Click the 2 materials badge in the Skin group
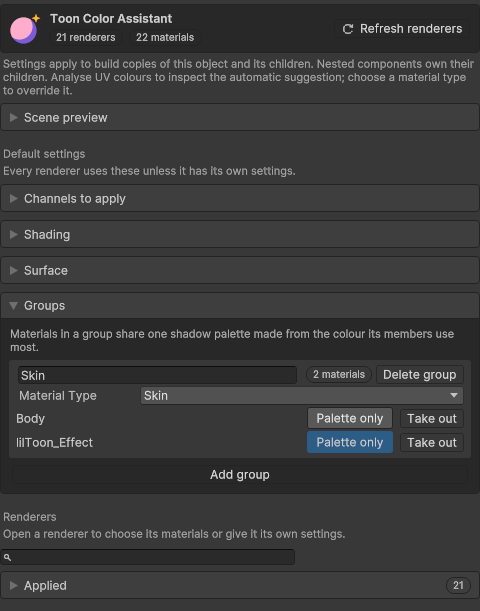This screenshot has height=611, width=480. pyautogui.click(x=339, y=374)
